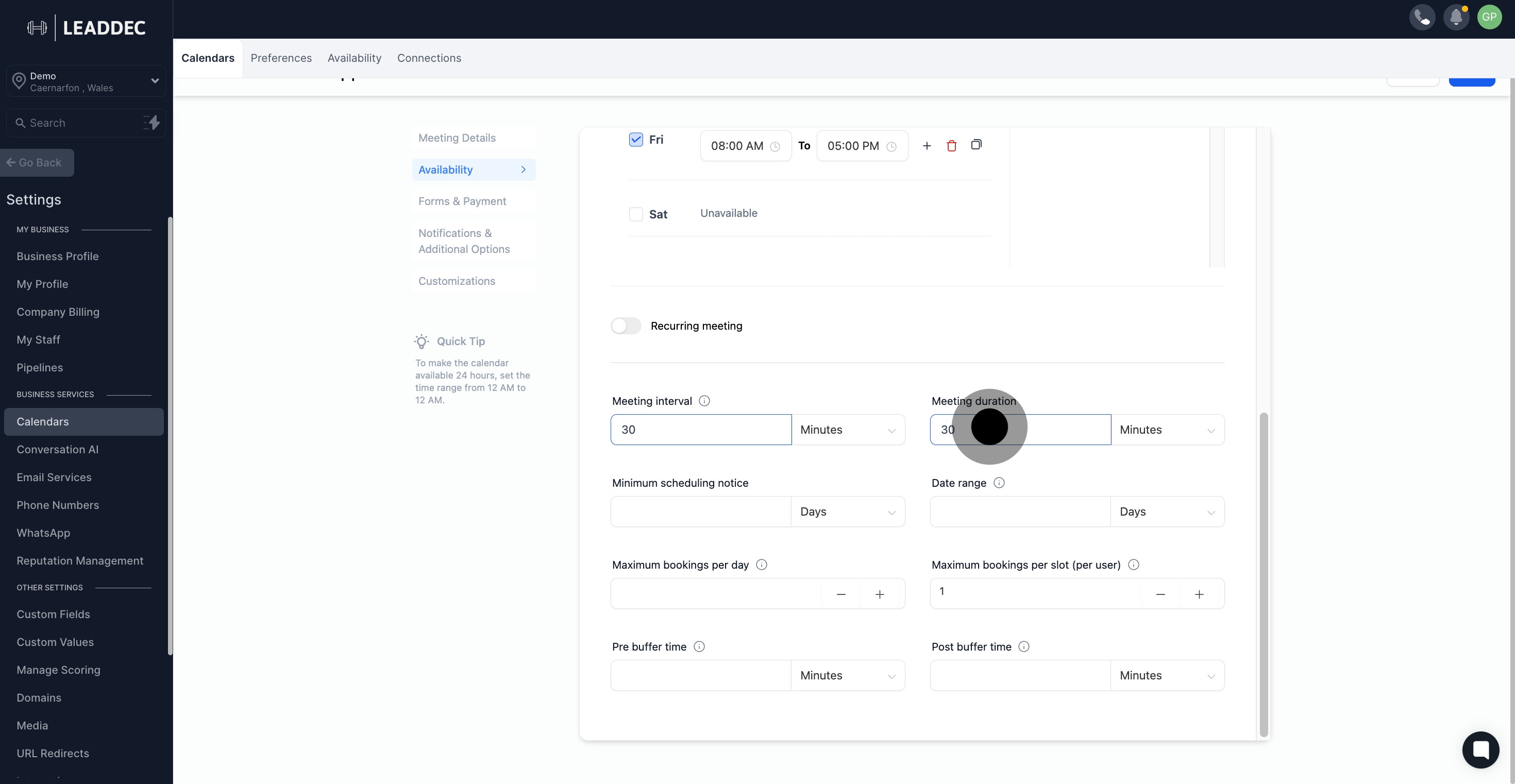
Task: Enable the Sat availability checkbox
Action: click(x=636, y=214)
